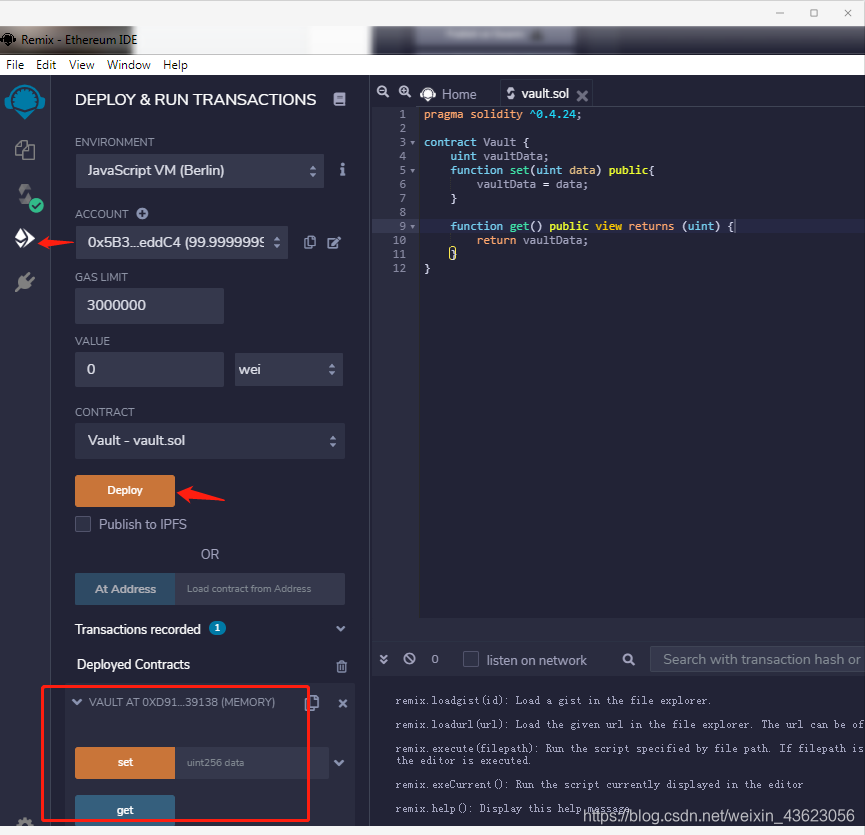Image resolution: width=865 pixels, height=835 pixels.
Task: Close the Remix IDE window
Action: point(848,13)
